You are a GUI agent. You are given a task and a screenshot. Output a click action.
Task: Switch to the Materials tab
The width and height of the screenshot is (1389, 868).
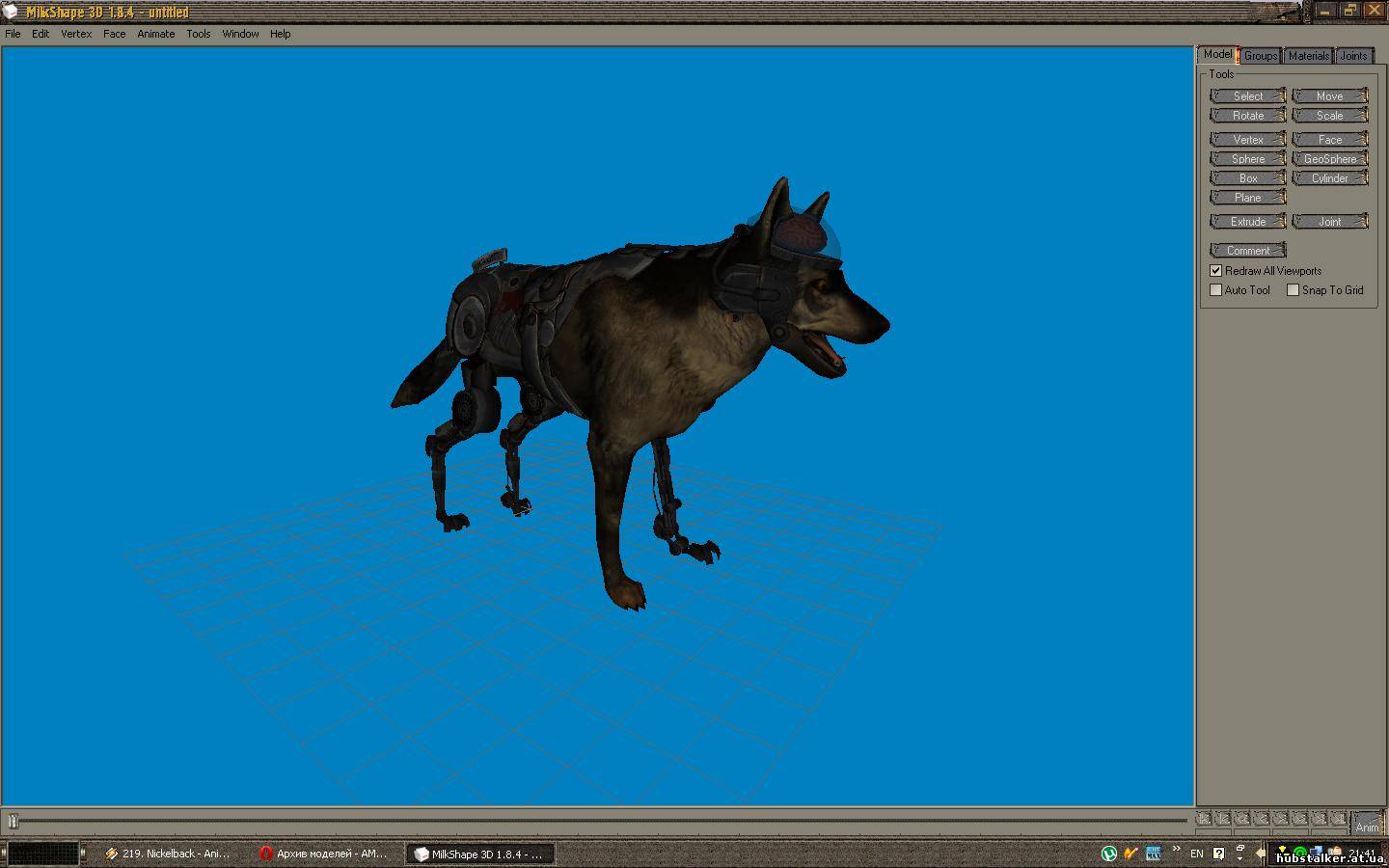(1309, 56)
